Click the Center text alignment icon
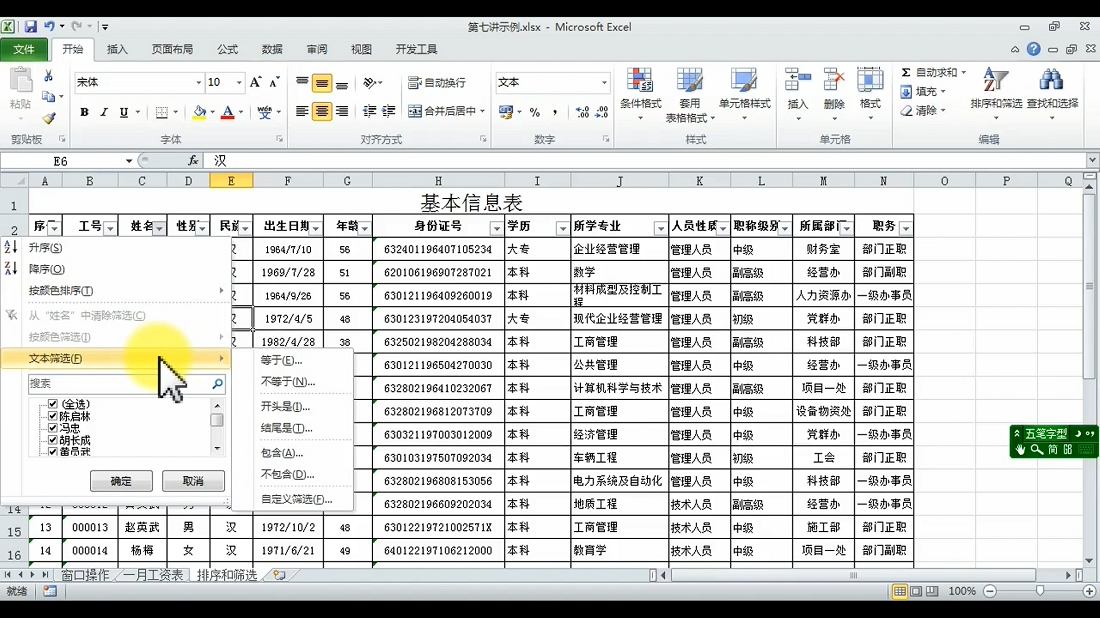 pos(322,112)
